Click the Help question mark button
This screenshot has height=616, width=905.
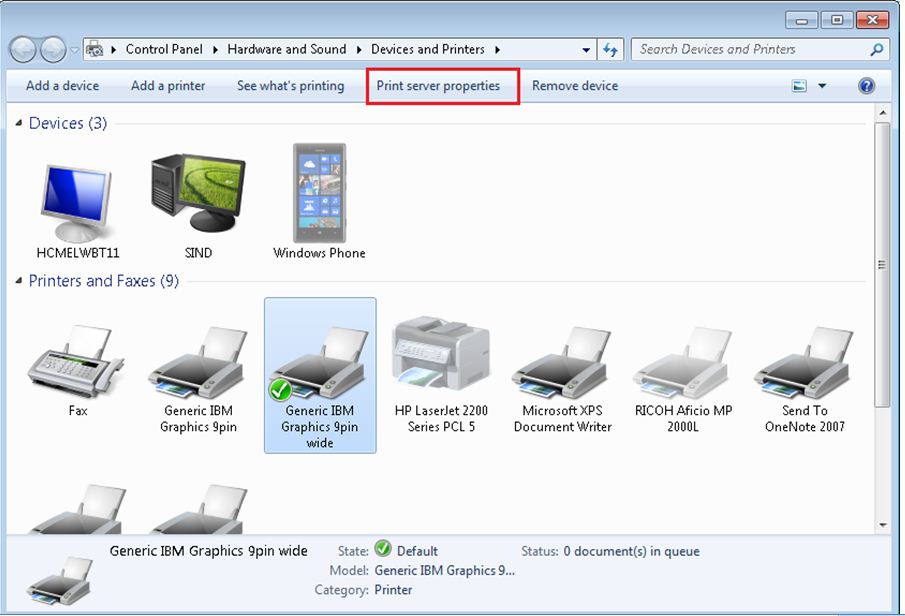coord(865,86)
